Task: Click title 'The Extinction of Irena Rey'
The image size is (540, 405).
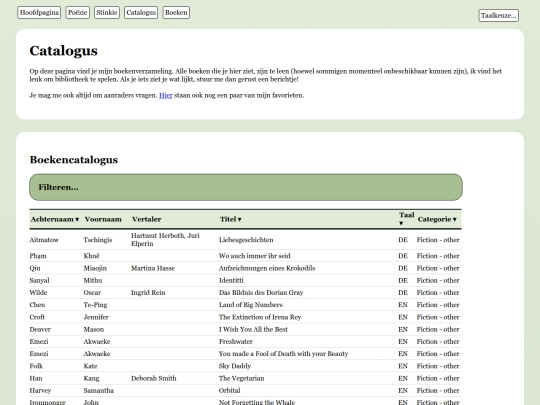Action: (260, 317)
